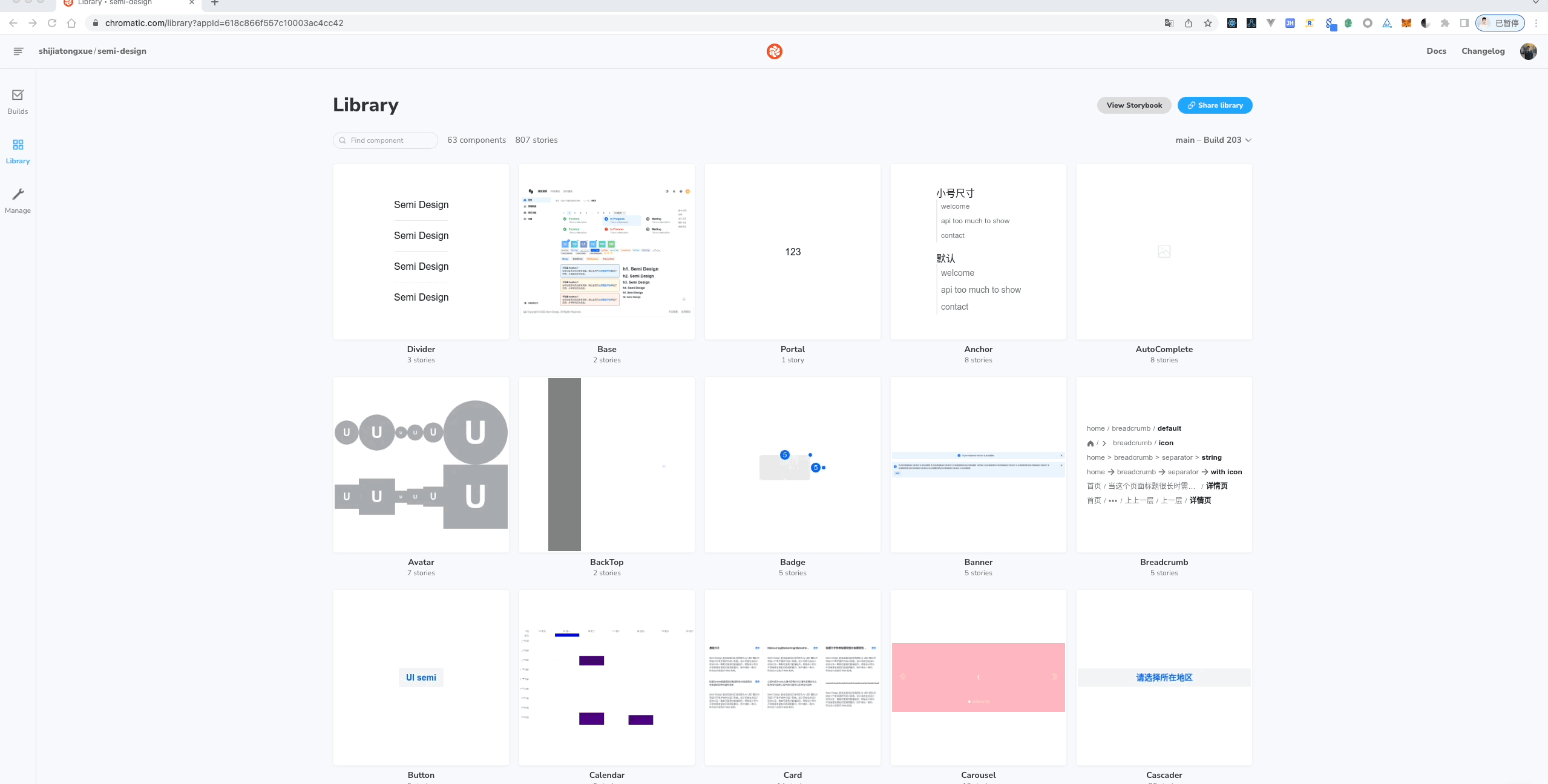This screenshot has width=1548, height=784.
Task: Expand the main – Build 203 dropdown
Action: [1213, 140]
